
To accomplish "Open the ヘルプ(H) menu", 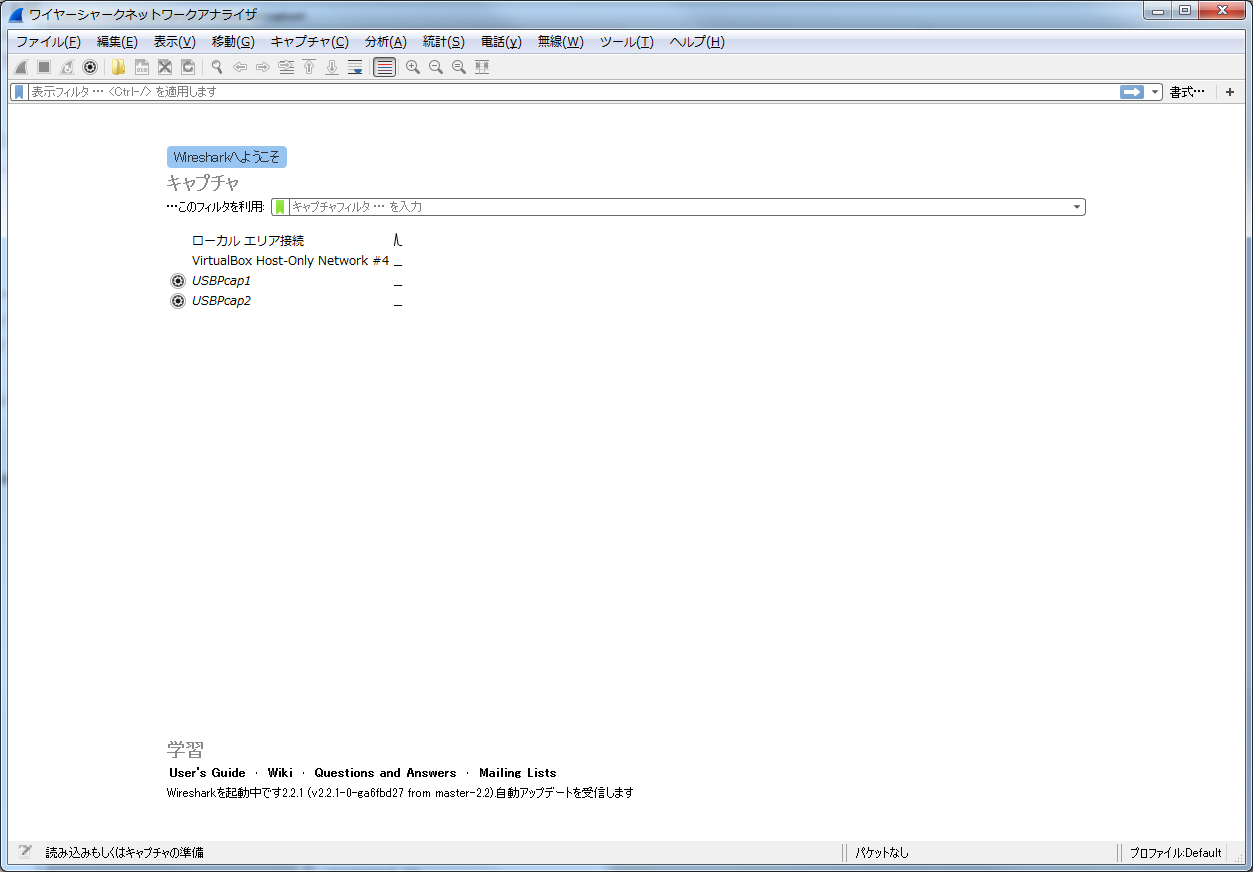I will point(697,42).
